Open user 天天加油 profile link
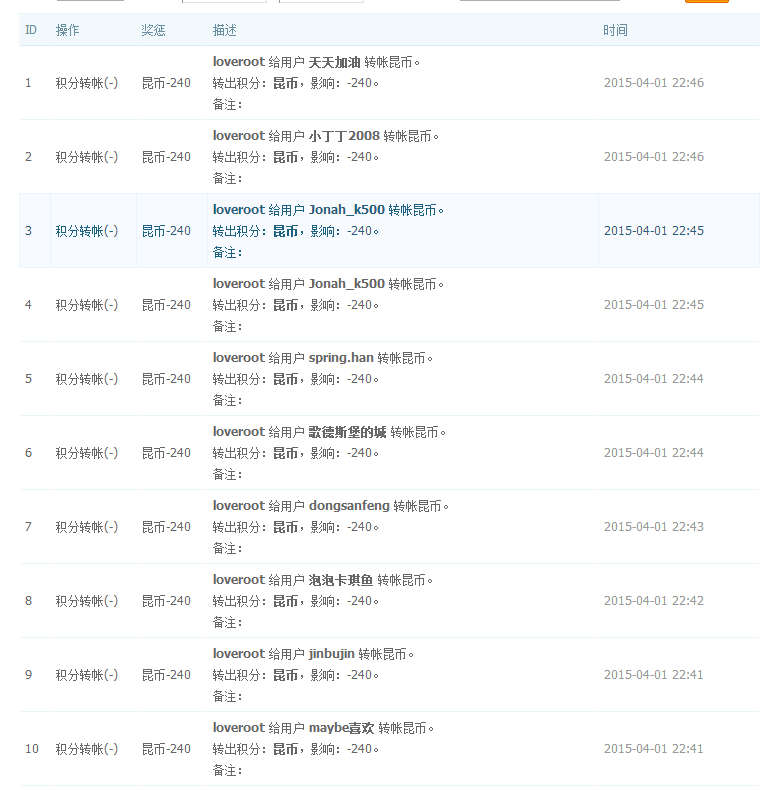 334,62
